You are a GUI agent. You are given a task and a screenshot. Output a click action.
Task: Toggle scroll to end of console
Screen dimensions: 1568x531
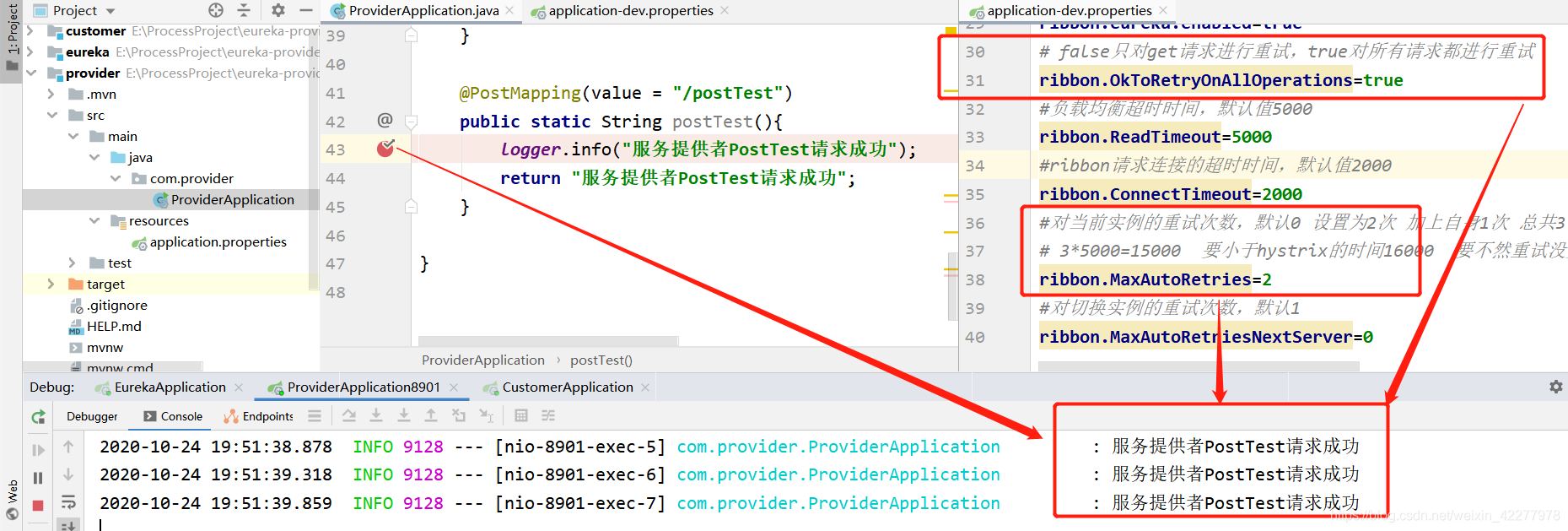tap(68, 525)
